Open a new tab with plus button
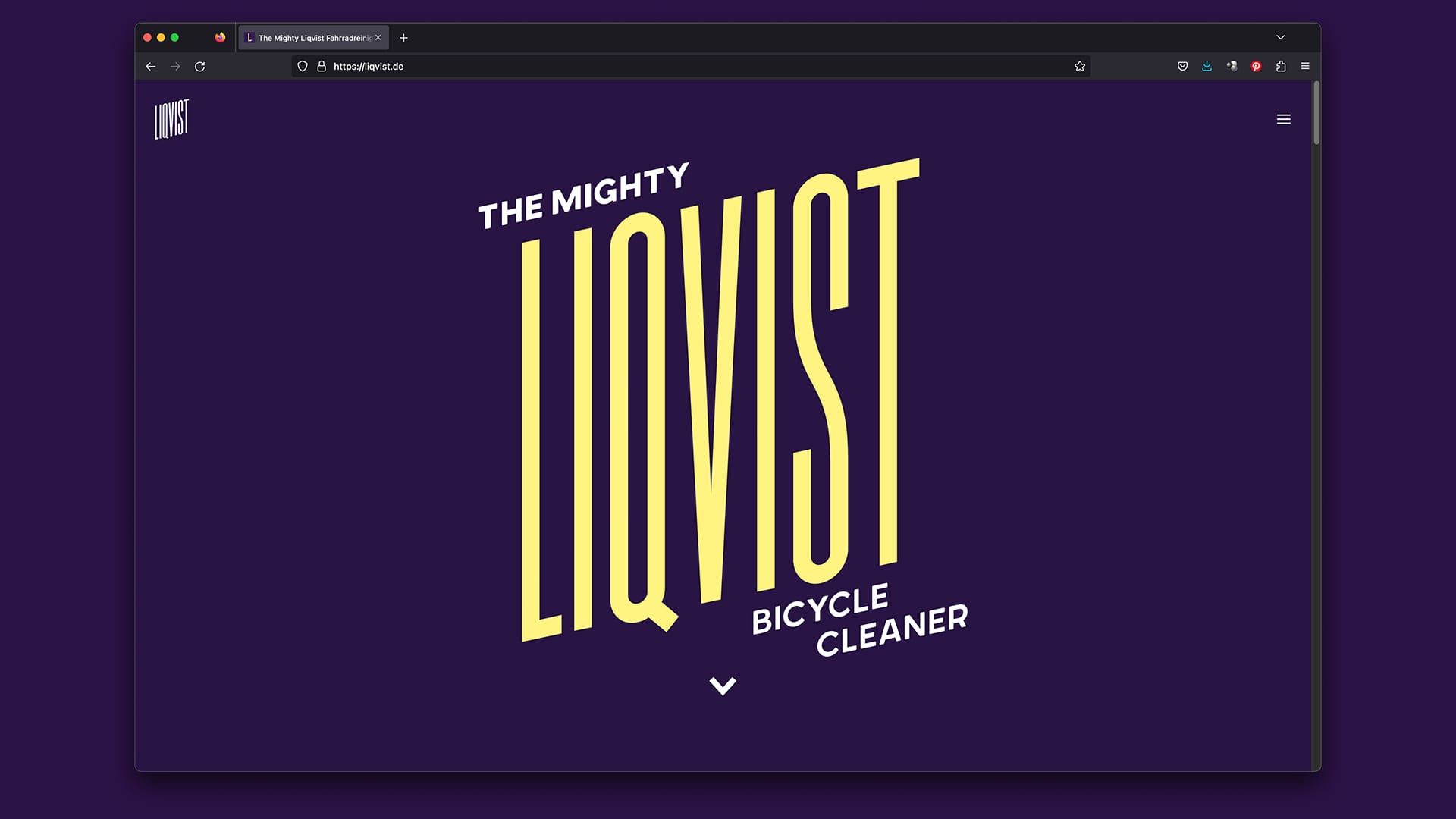Image resolution: width=1456 pixels, height=819 pixels. (403, 38)
